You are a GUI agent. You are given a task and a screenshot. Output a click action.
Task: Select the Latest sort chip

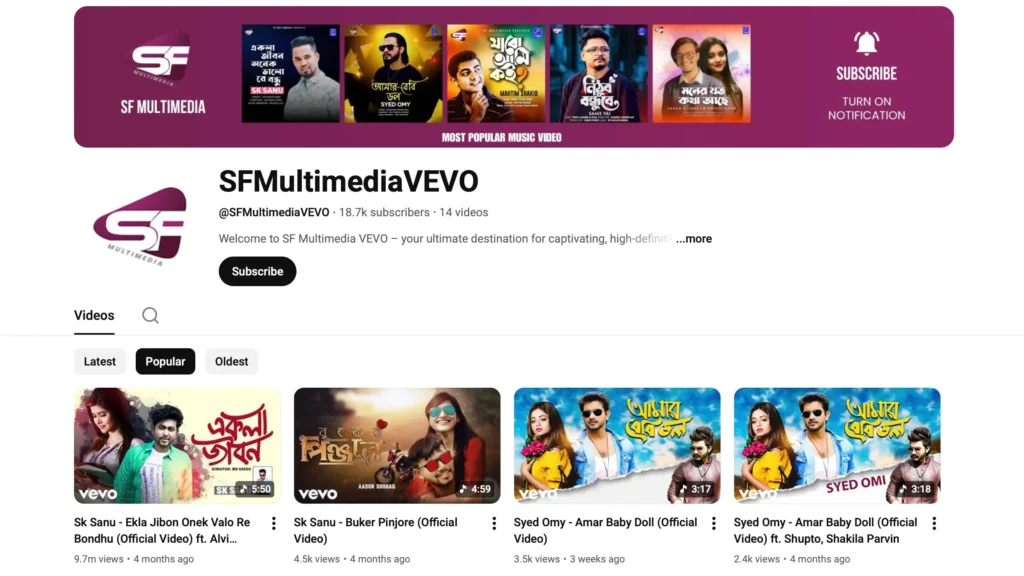pos(99,361)
